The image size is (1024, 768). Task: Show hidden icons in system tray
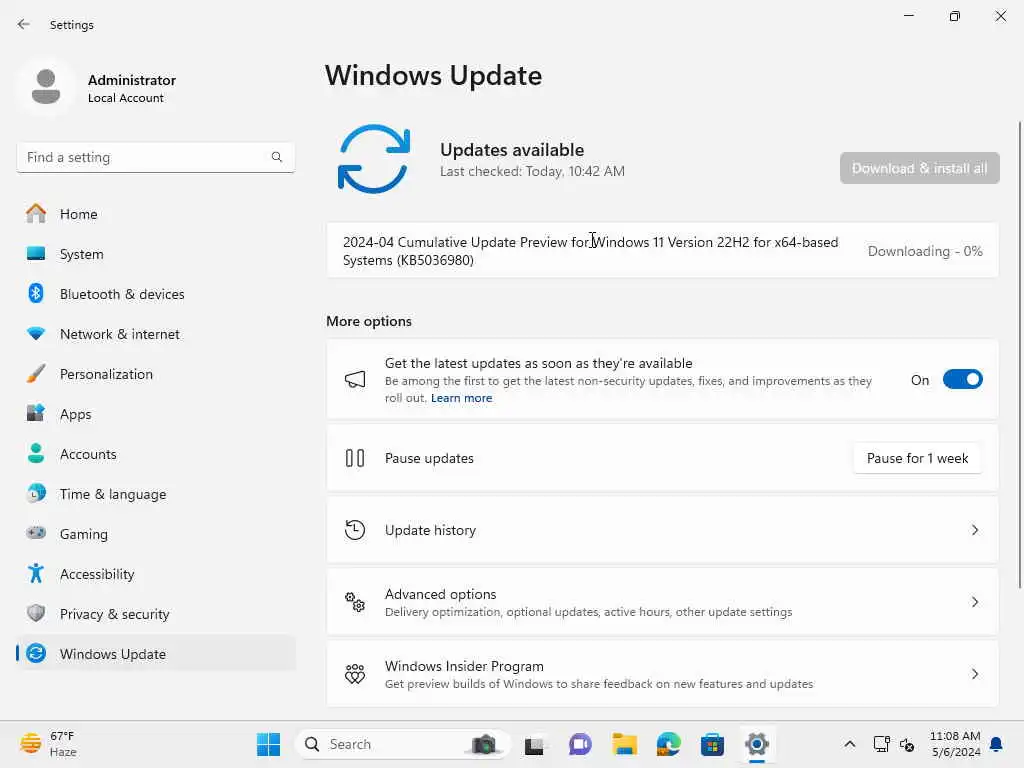tap(850, 744)
